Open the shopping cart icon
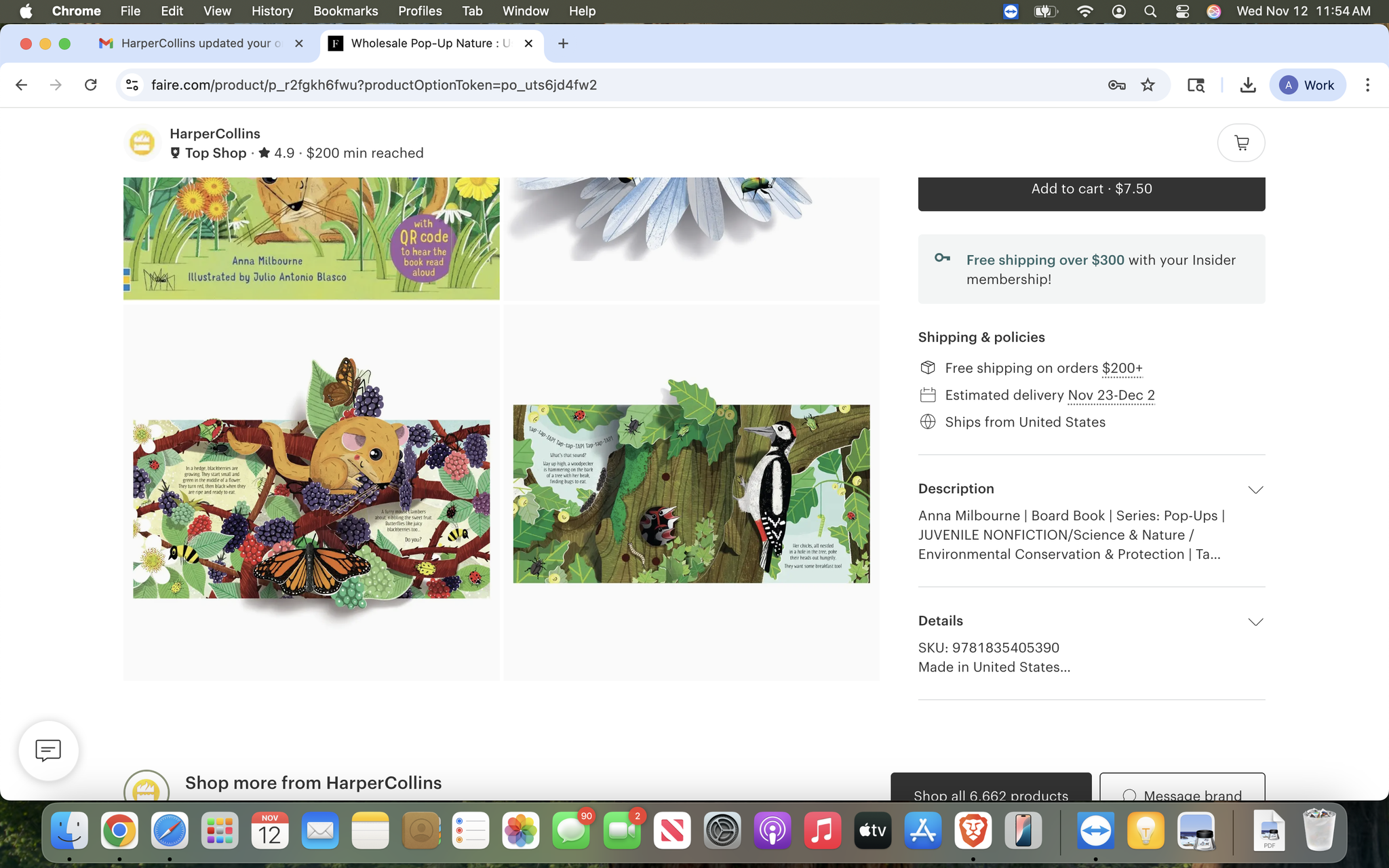Screen dimensions: 1389x868 [x=1241, y=143]
